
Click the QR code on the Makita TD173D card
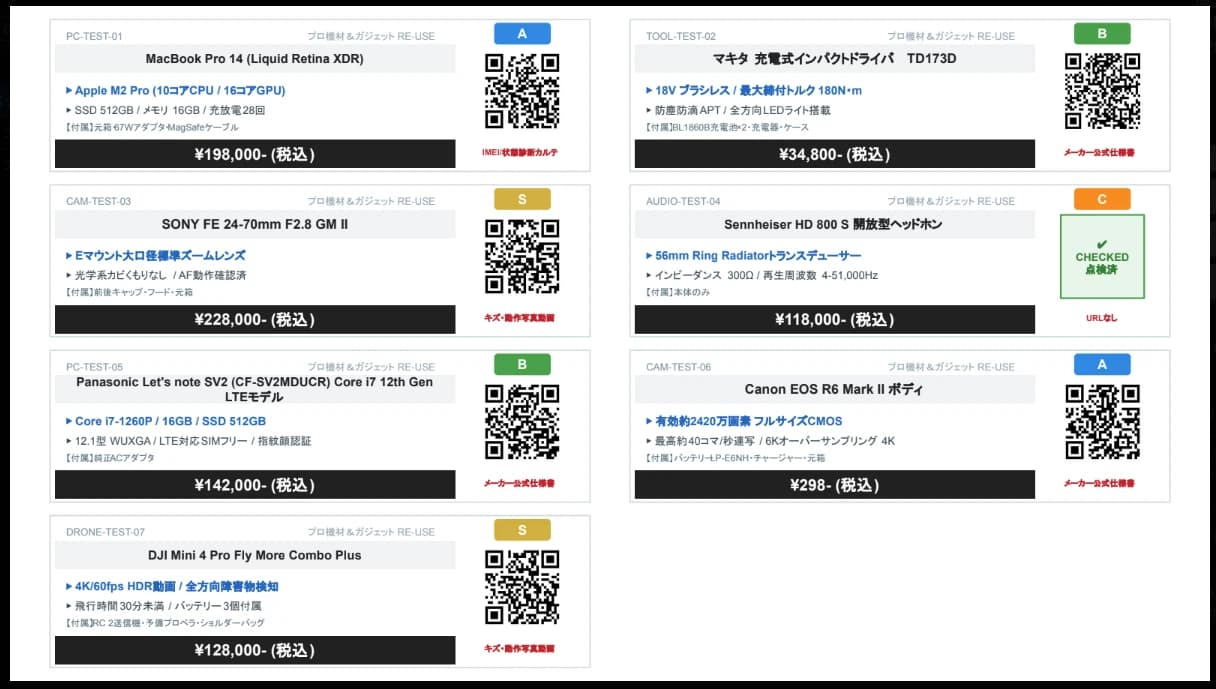point(1102,91)
